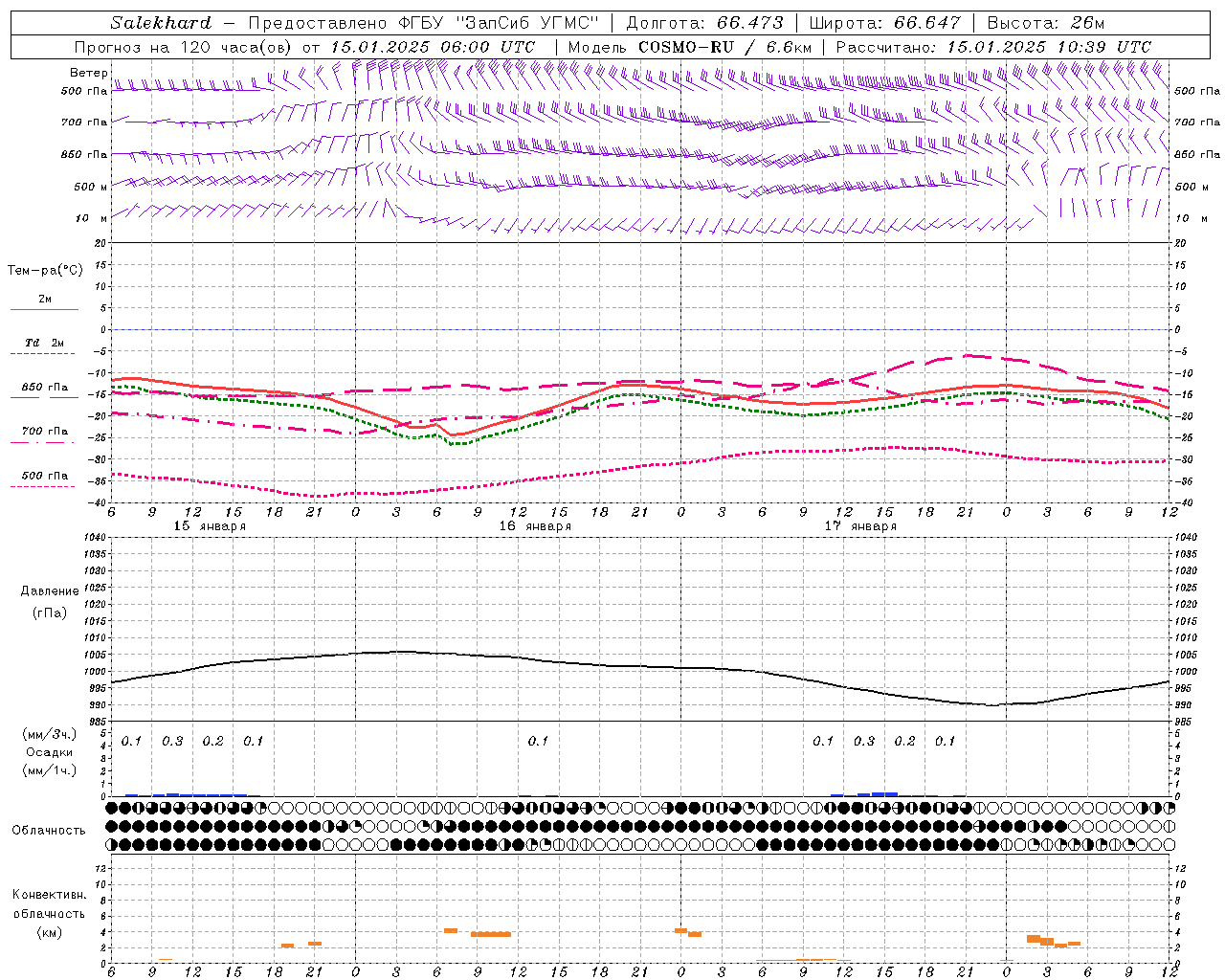Click the '15 января' date label

tap(210, 526)
